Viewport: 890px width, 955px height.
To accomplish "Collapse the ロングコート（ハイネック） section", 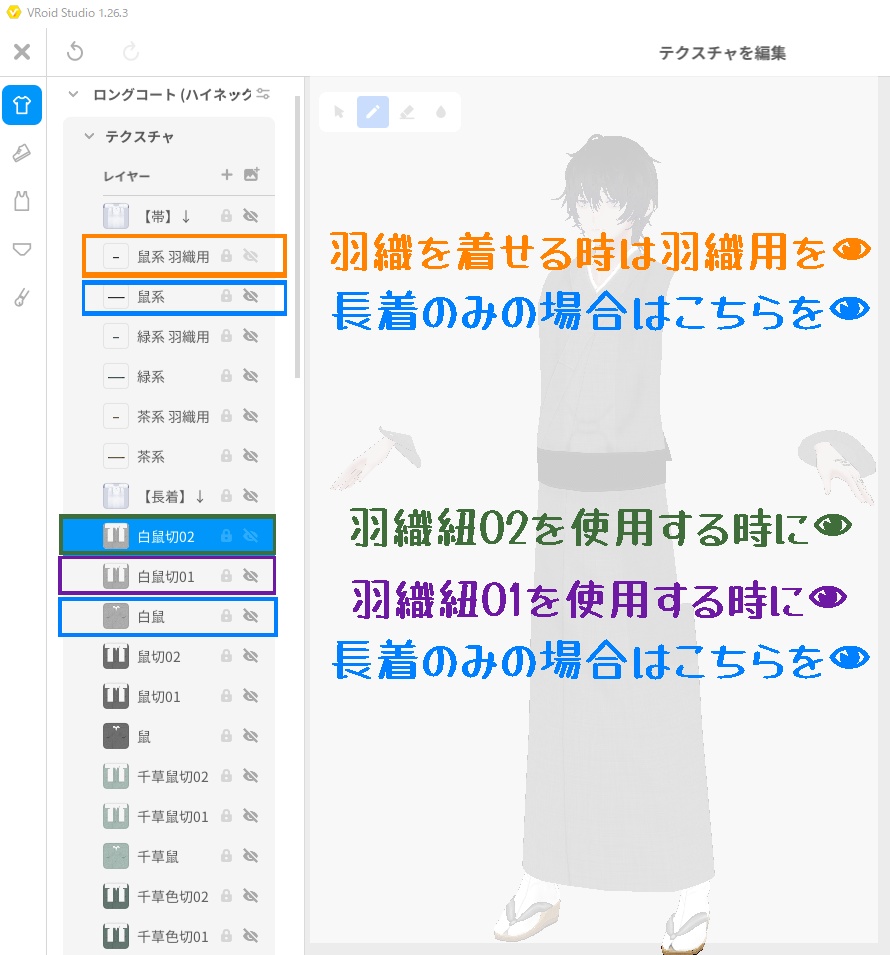I will tap(72, 93).
